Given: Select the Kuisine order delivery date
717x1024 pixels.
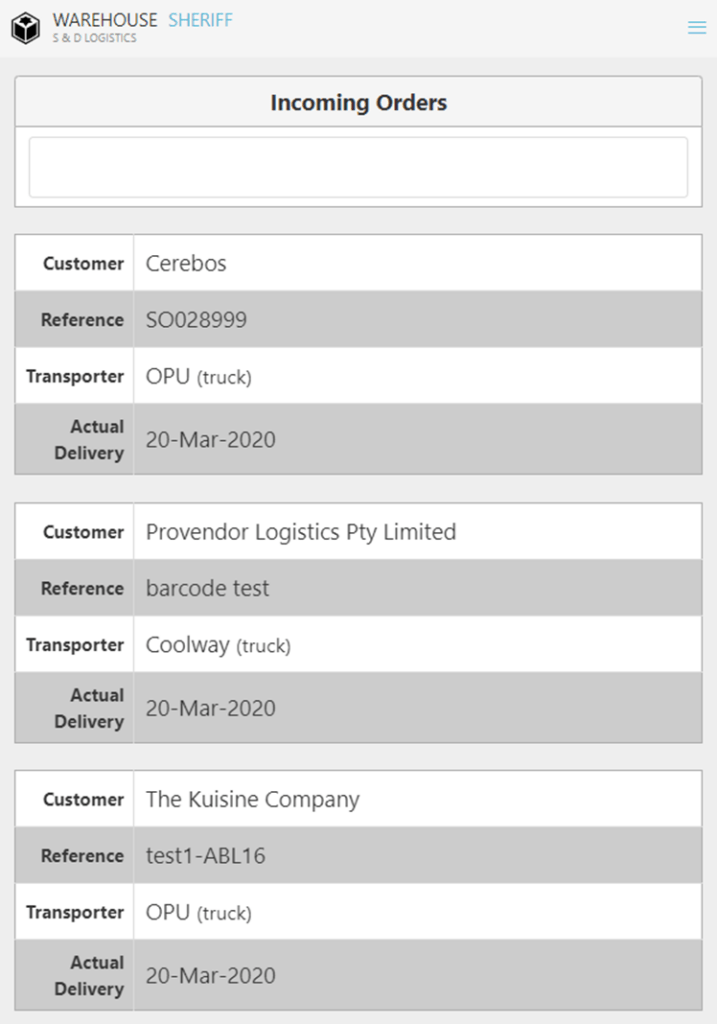Looking at the screenshot, I should [210, 976].
